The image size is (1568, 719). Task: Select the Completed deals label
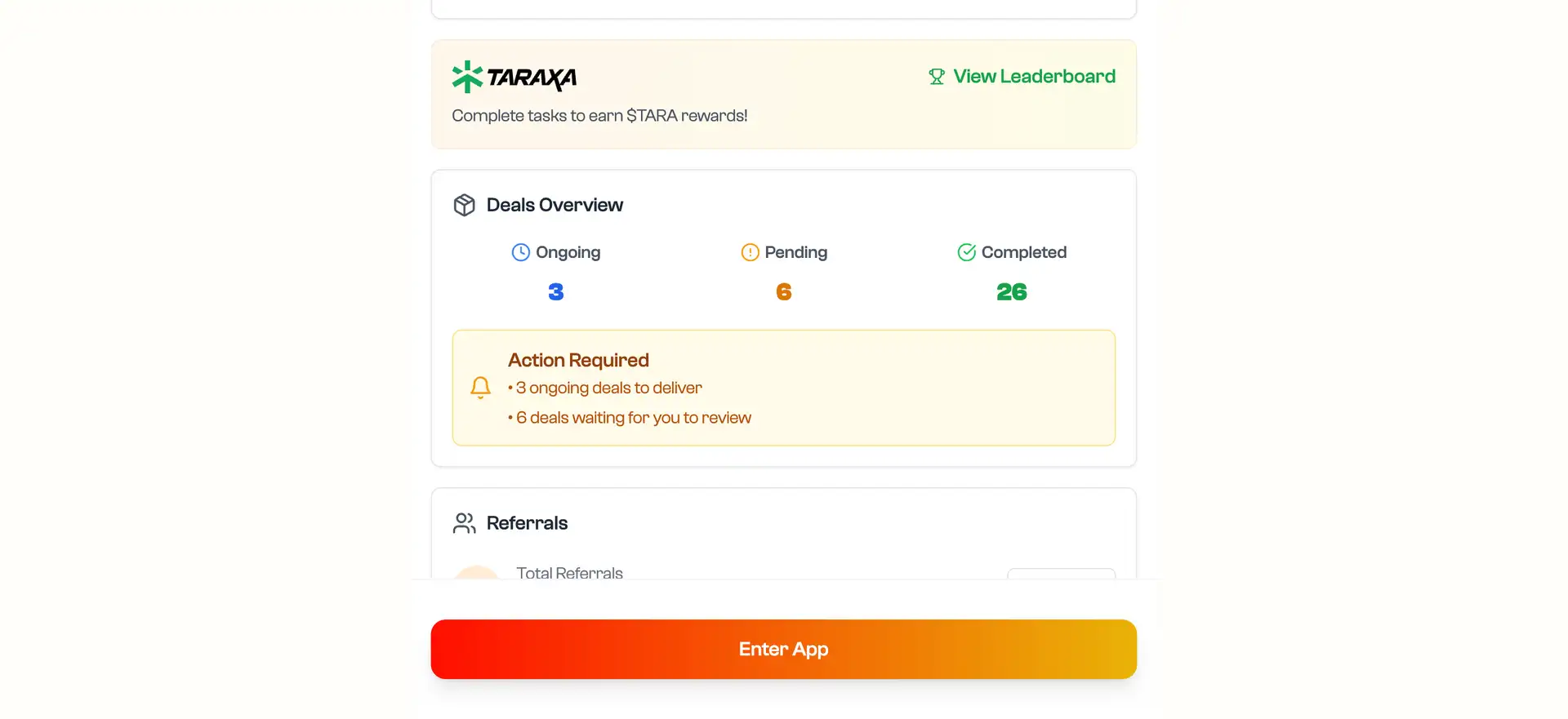point(1023,252)
